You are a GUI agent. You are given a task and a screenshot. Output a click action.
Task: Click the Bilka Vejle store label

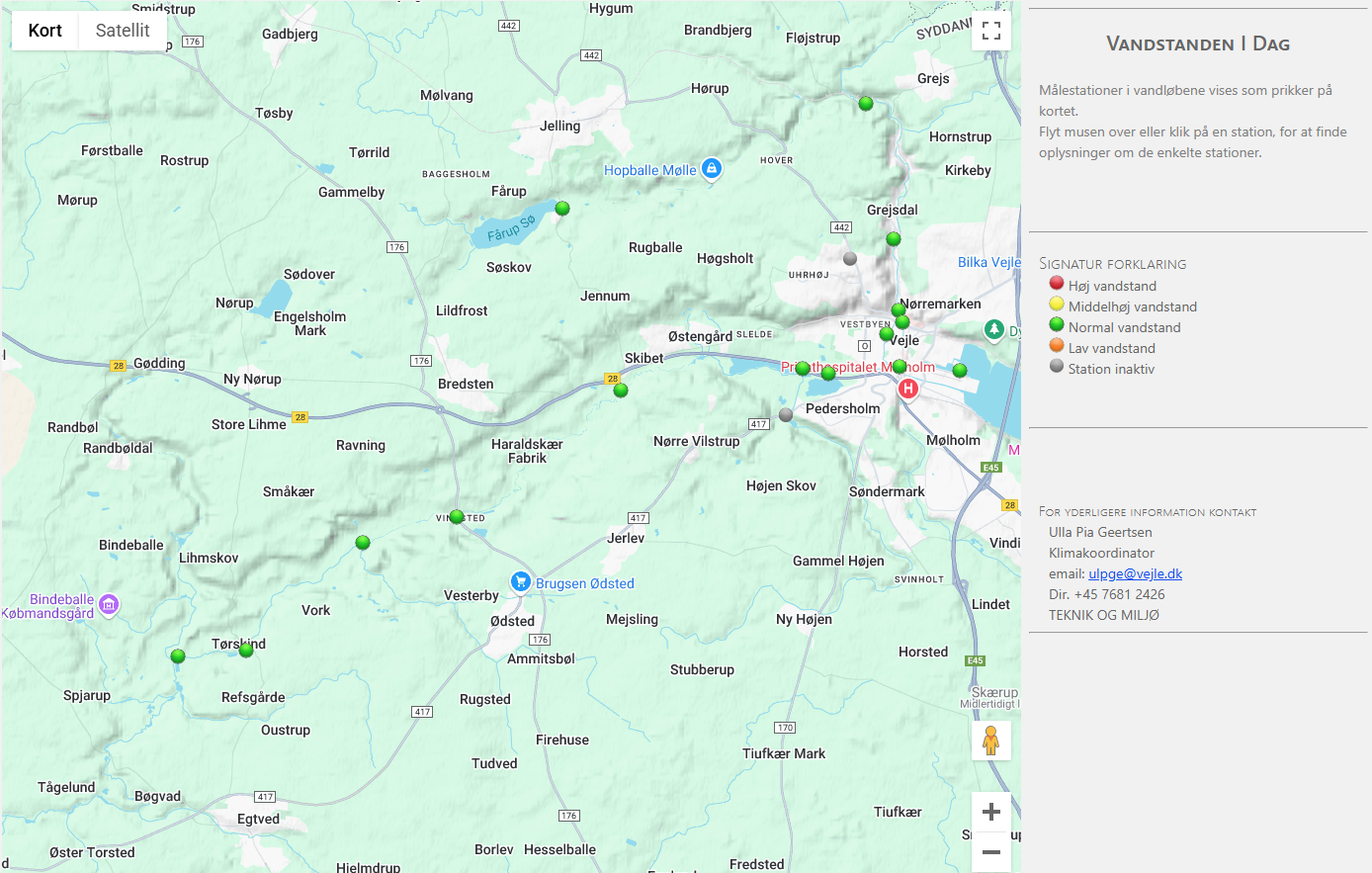[987, 261]
